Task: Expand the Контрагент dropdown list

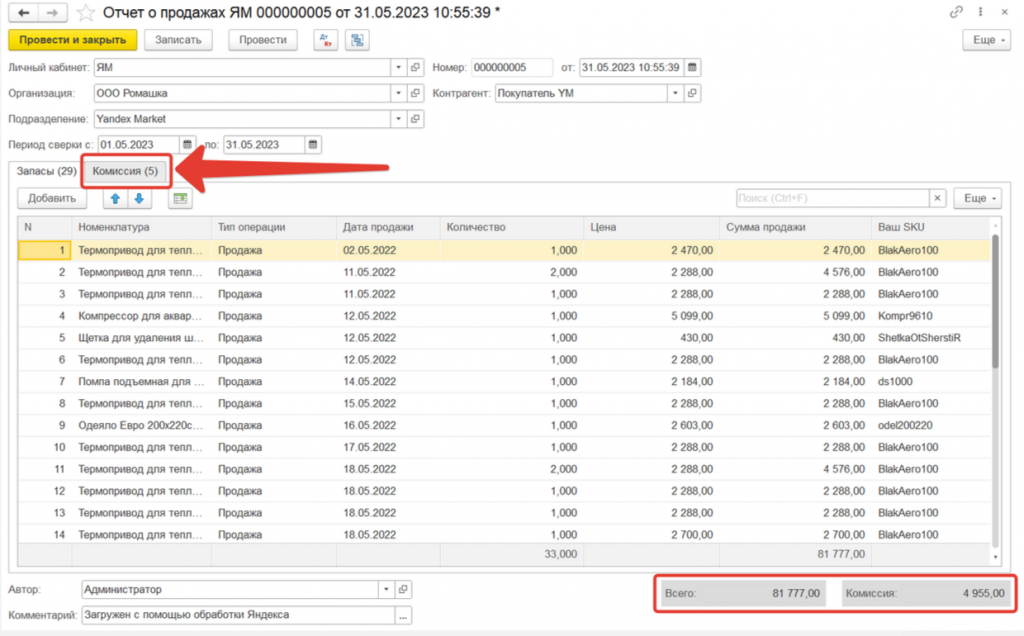Action: [x=675, y=93]
